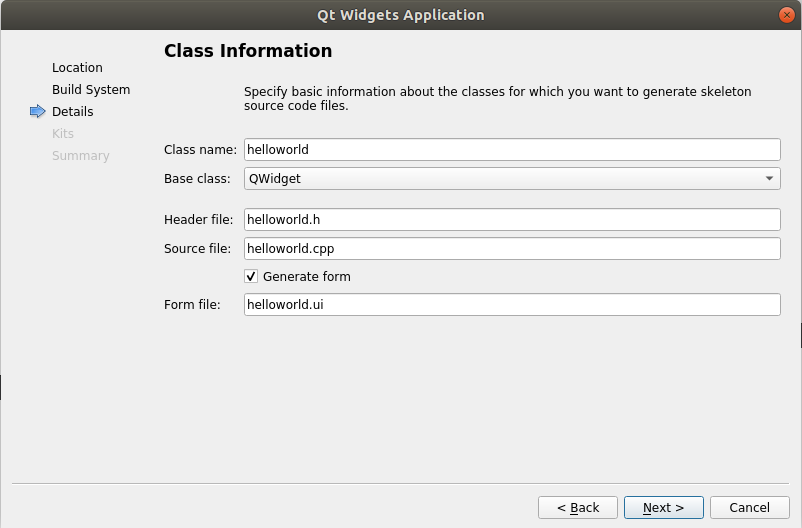Click the Source file helloworld.cpp field
Viewport: 802px width, 528px height.
[x=511, y=248]
